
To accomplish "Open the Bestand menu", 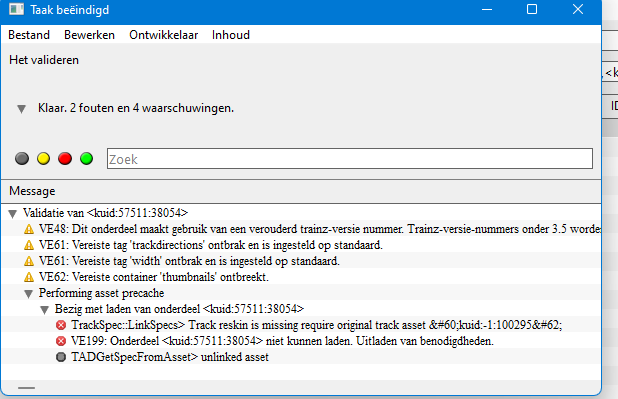I will point(29,35).
